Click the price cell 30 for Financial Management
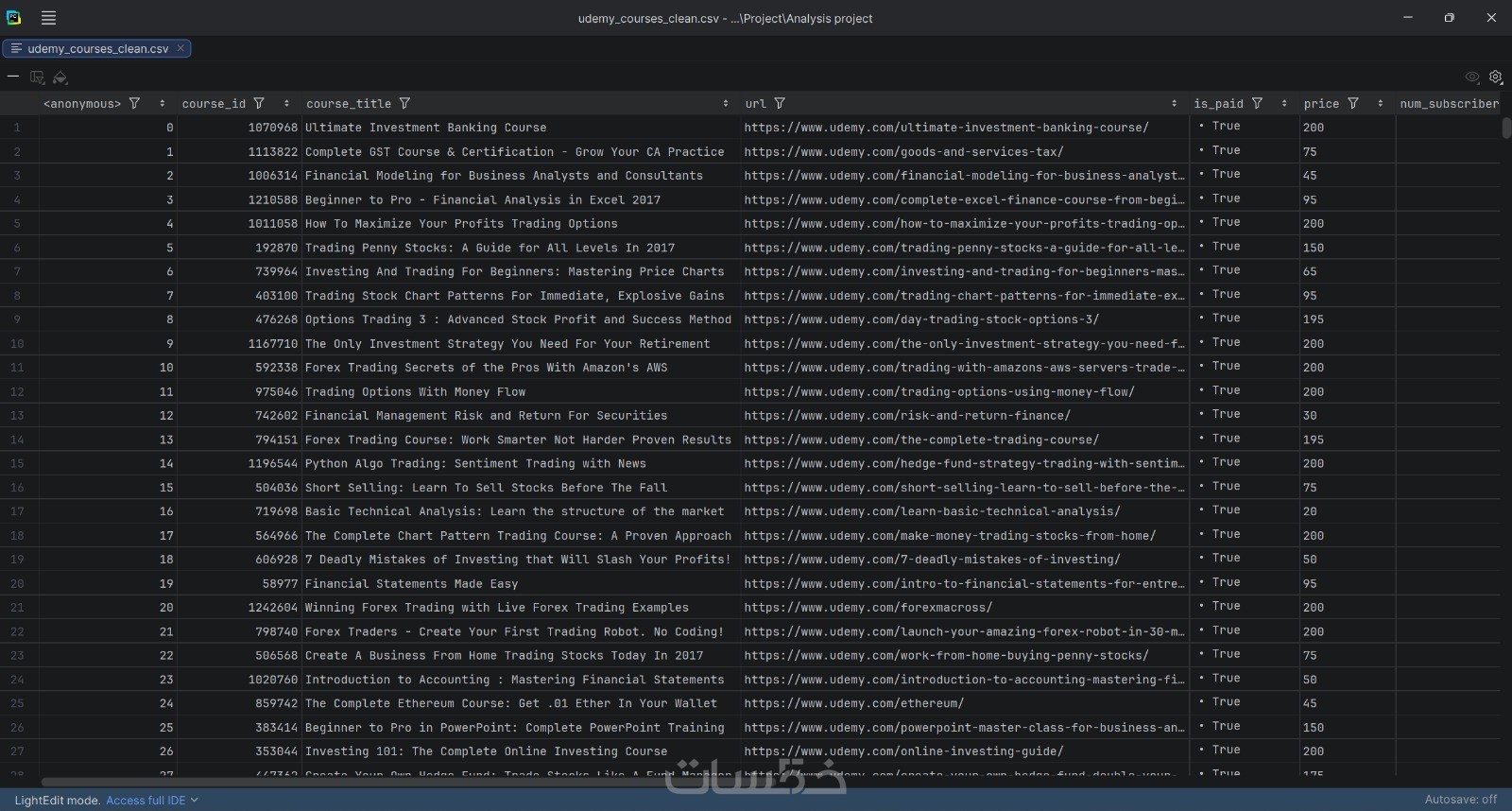Screen dimensions: 1512x811 tap(1347, 416)
